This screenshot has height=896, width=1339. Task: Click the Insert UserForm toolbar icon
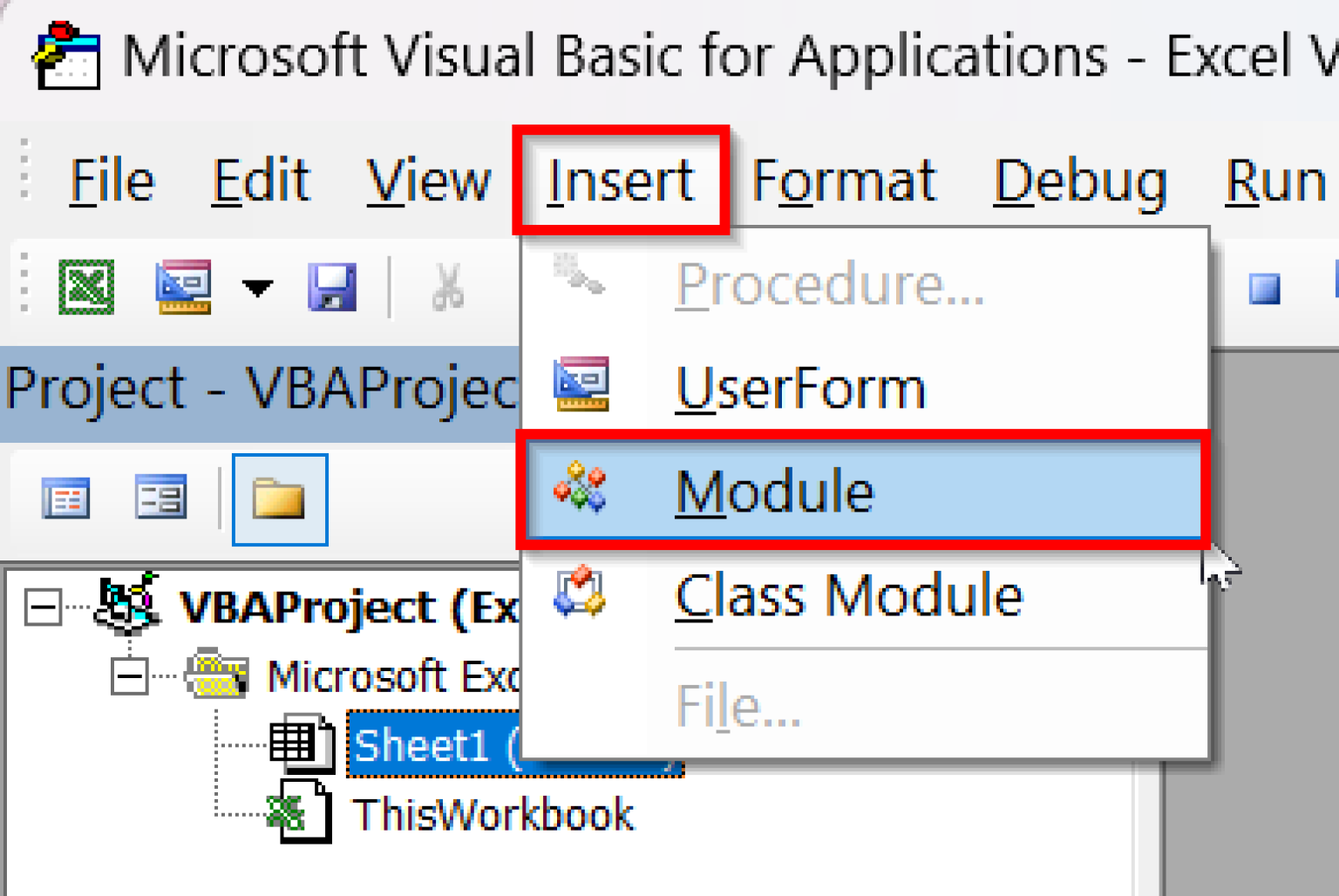[x=183, y=287]
